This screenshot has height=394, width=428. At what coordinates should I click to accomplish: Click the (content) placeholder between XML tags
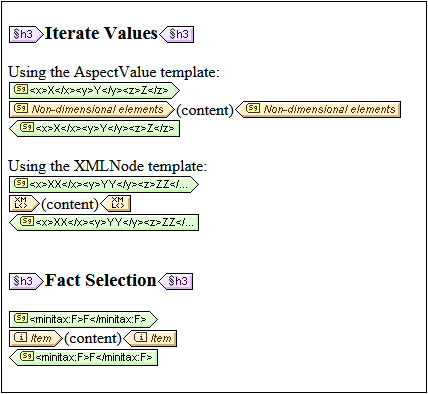70,204
